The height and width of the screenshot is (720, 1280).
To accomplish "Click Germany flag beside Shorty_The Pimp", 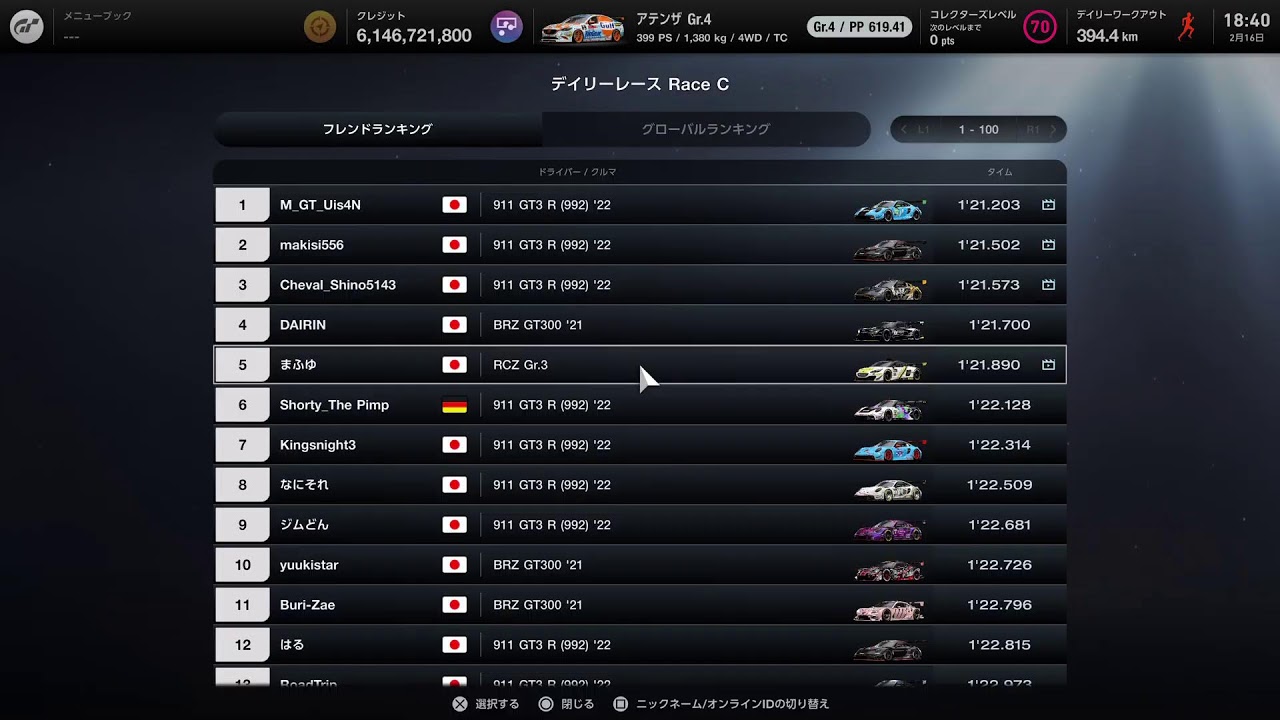I will (454, 405).
